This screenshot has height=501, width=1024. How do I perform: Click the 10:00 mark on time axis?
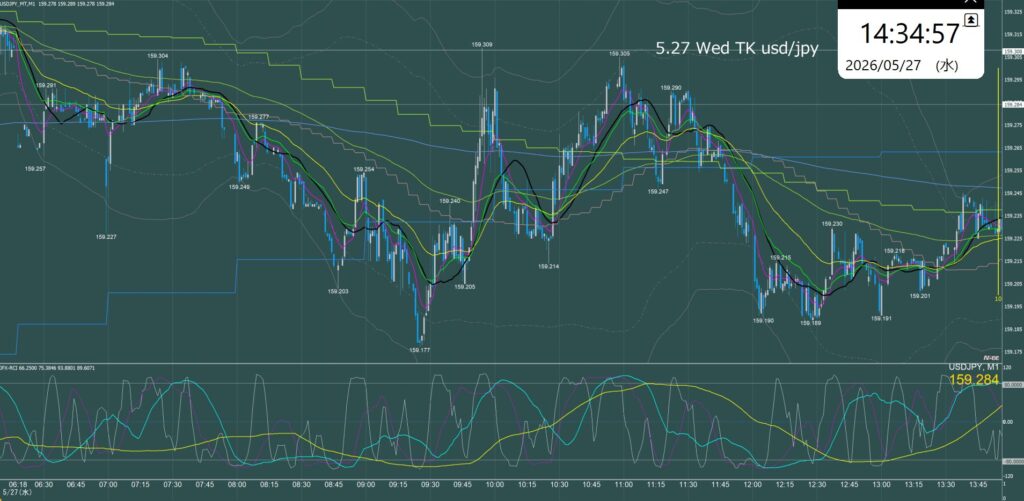pos(495,485)
